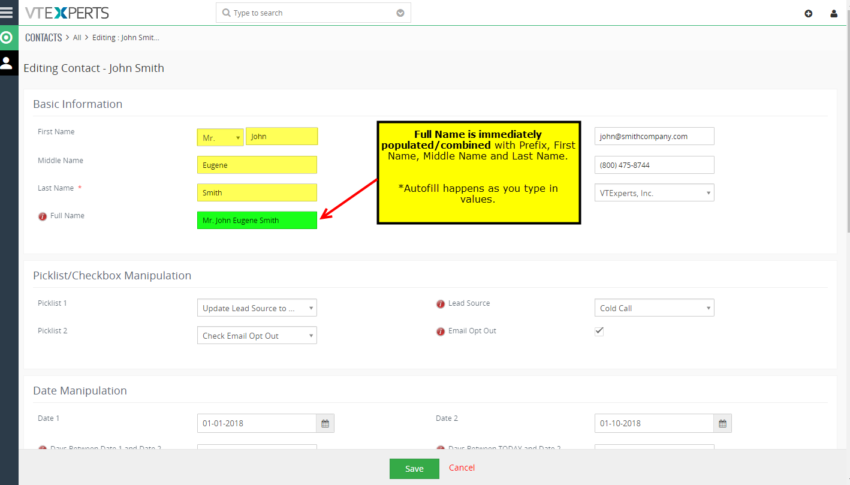Click the Picklist 1 label
850x485 pixels.
click(52, 303)
